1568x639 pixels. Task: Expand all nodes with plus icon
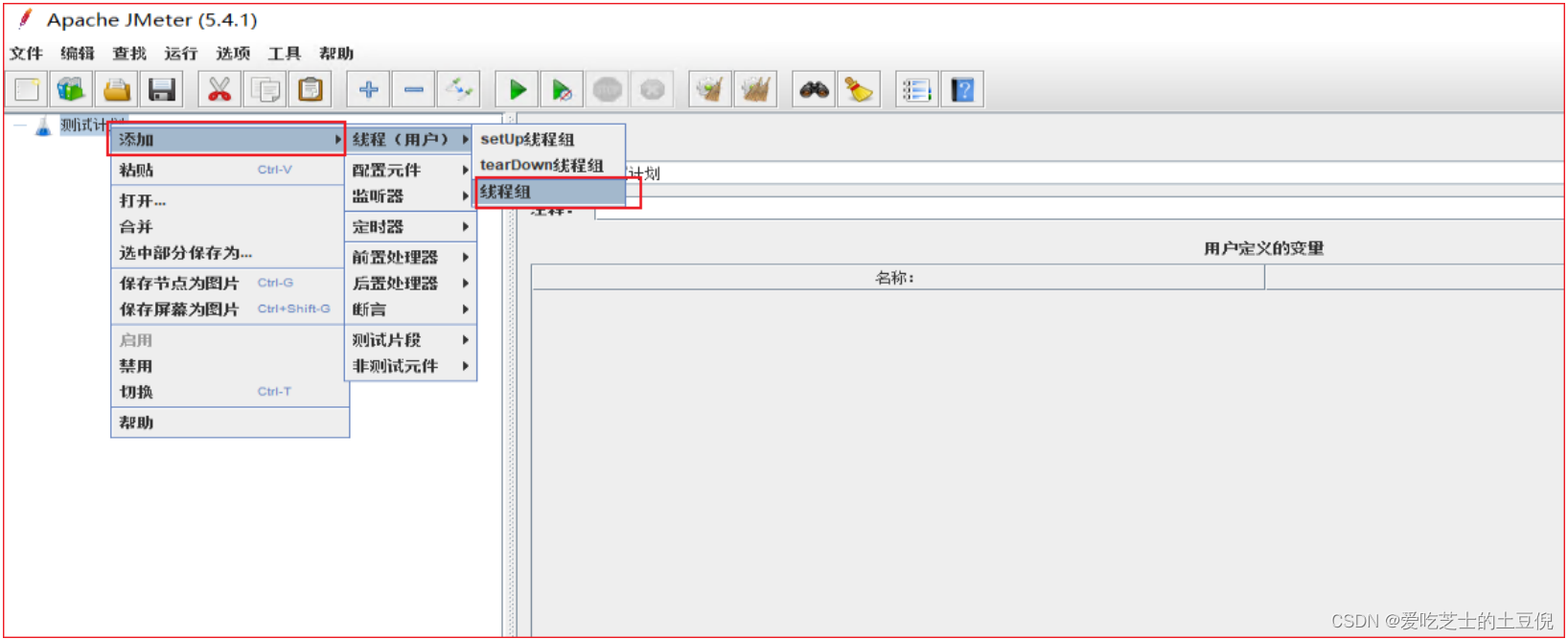[x=368, y=90]
